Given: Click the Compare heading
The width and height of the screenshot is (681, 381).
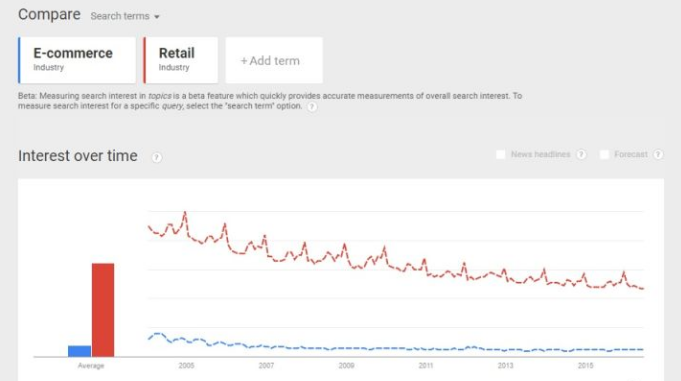Looking at the screenshot, I should point(49,14).
